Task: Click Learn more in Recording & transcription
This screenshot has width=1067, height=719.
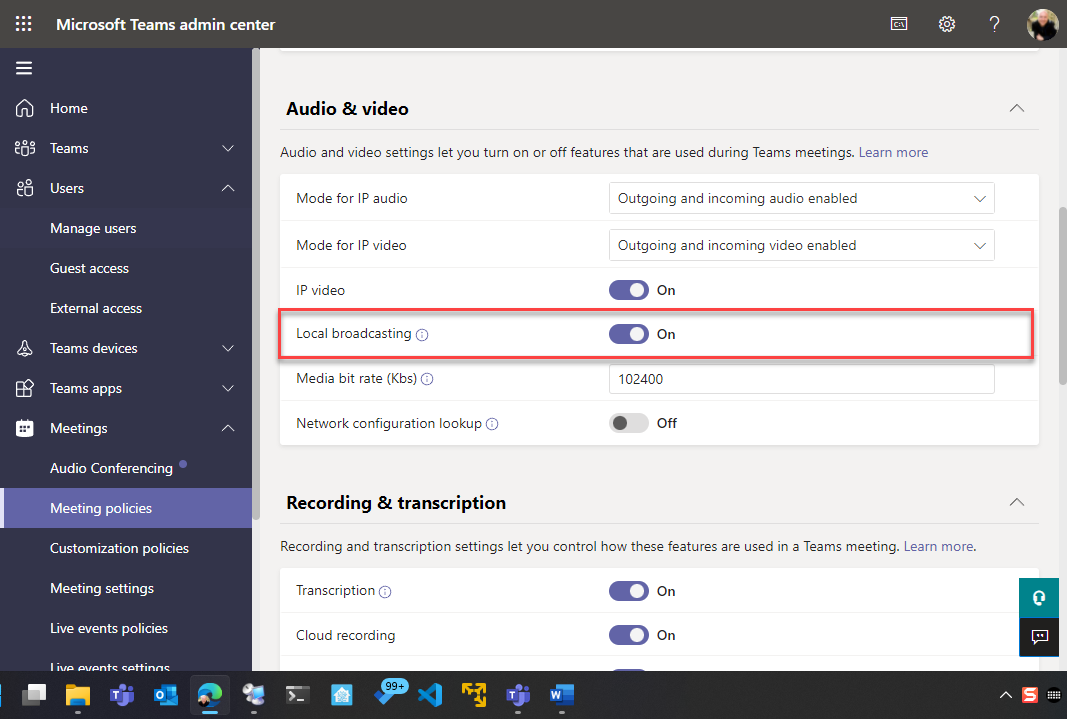Action: 938,546
